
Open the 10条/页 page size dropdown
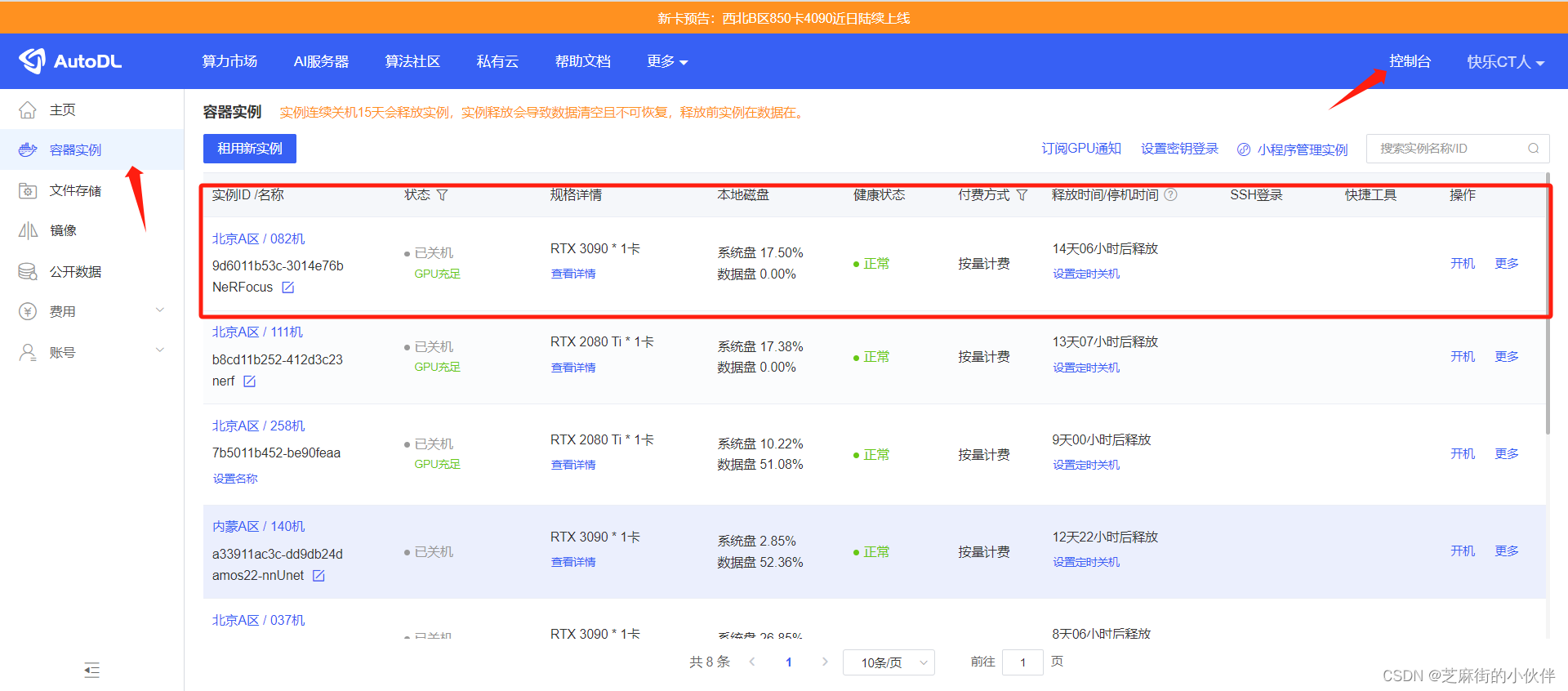tap(889, 662)
